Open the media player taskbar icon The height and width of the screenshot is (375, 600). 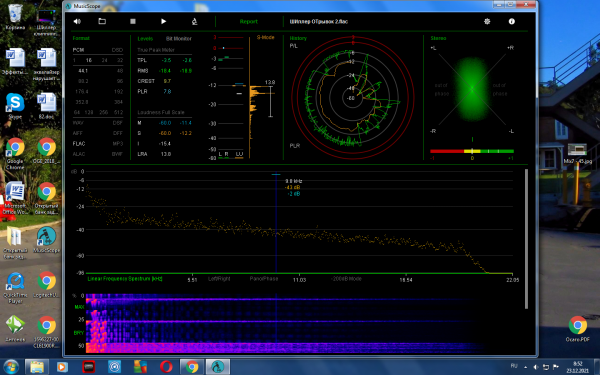point(62,367)
